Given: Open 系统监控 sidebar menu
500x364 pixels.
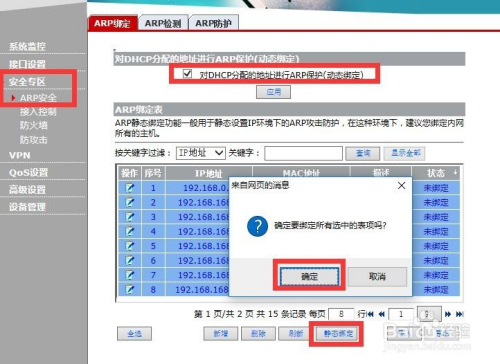Looking at the screenshot, I should point(27,46).
